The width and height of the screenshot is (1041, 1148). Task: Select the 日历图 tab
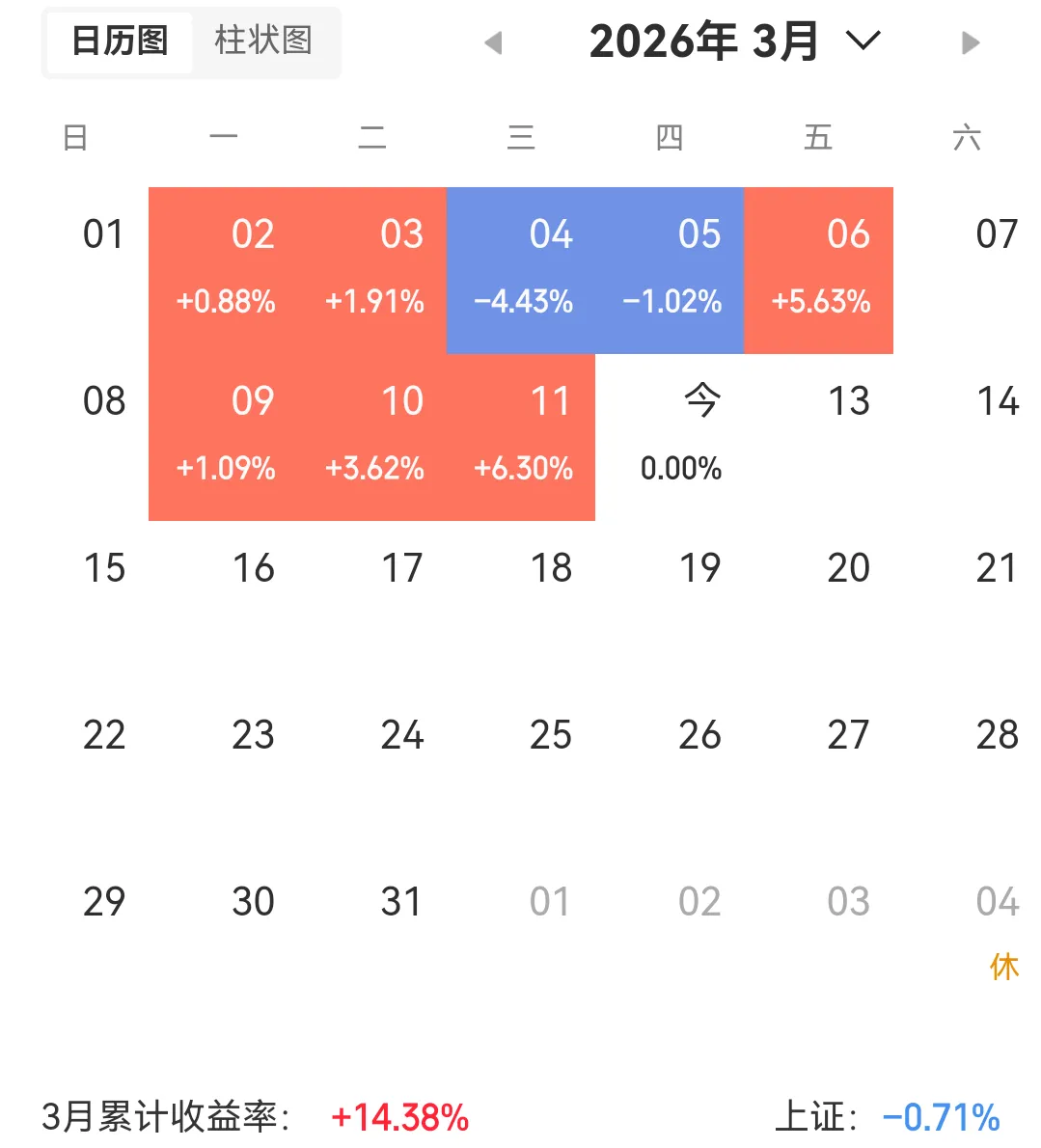click(x=120, y=41)
